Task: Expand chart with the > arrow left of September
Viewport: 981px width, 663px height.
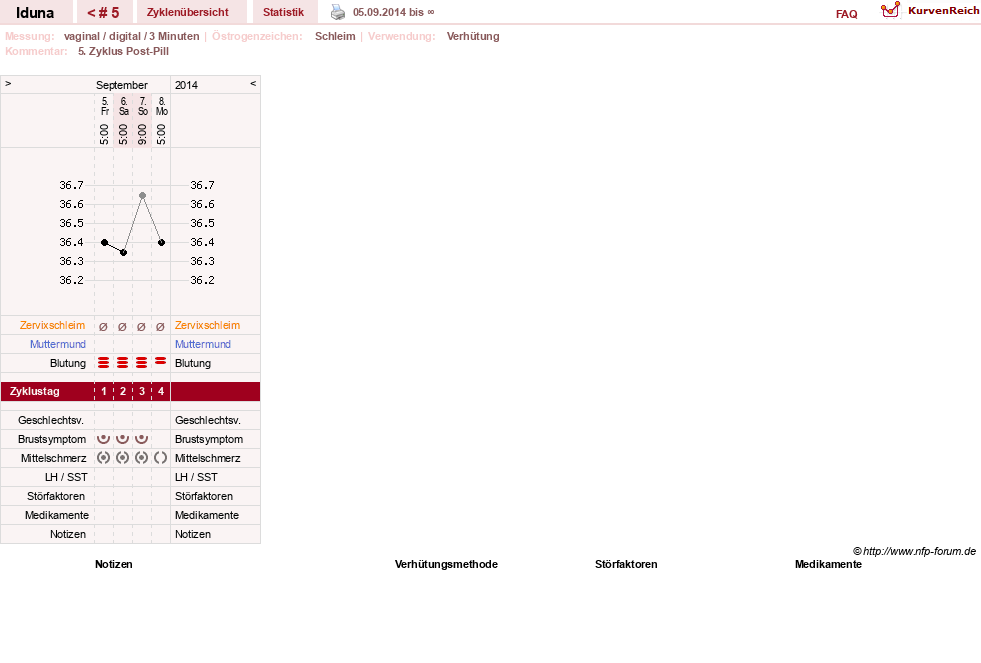Action: coord(8,83)
